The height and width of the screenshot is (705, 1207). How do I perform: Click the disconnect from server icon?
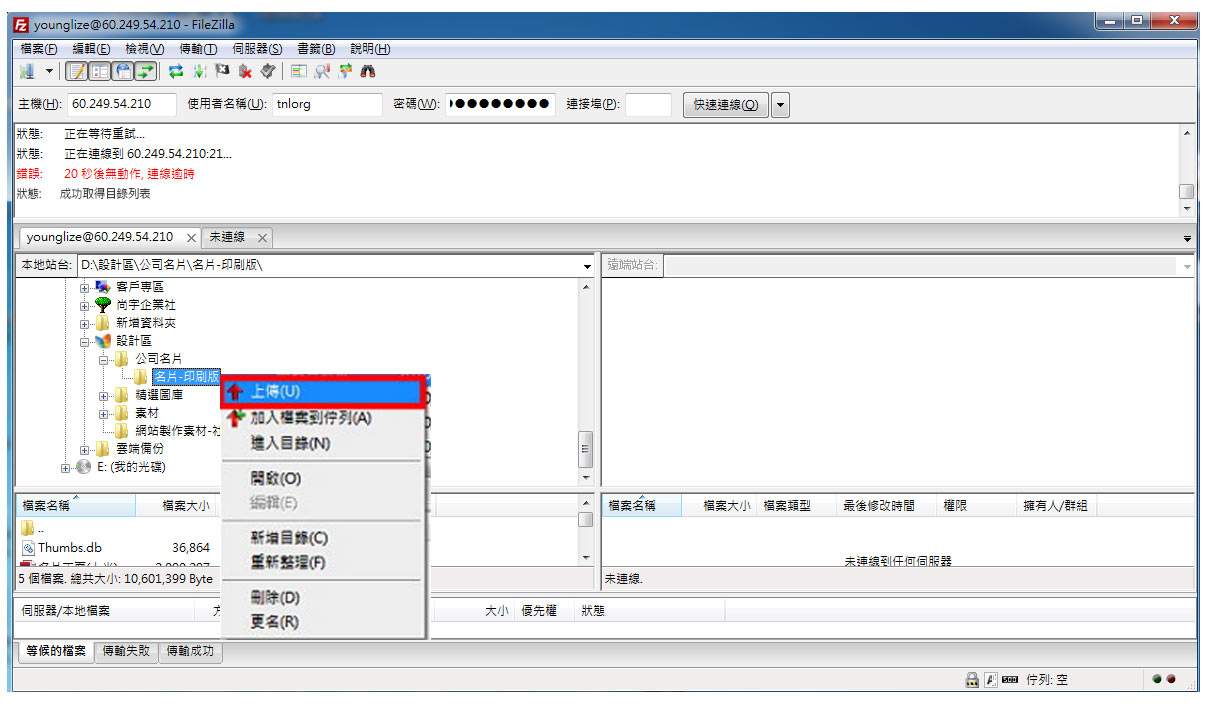tap(245, 71)
